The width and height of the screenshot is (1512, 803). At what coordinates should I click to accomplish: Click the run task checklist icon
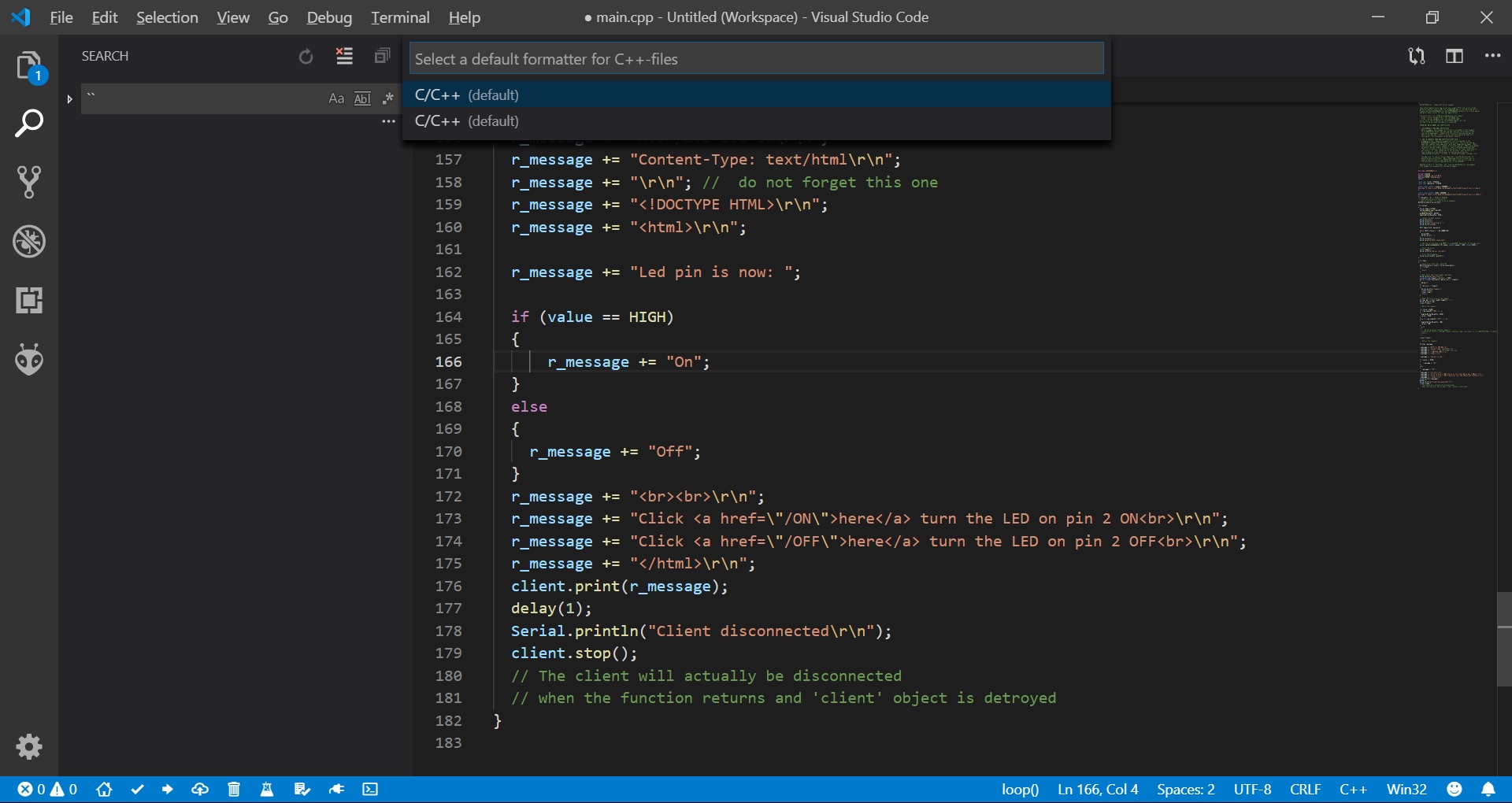[x=302, y=790]
